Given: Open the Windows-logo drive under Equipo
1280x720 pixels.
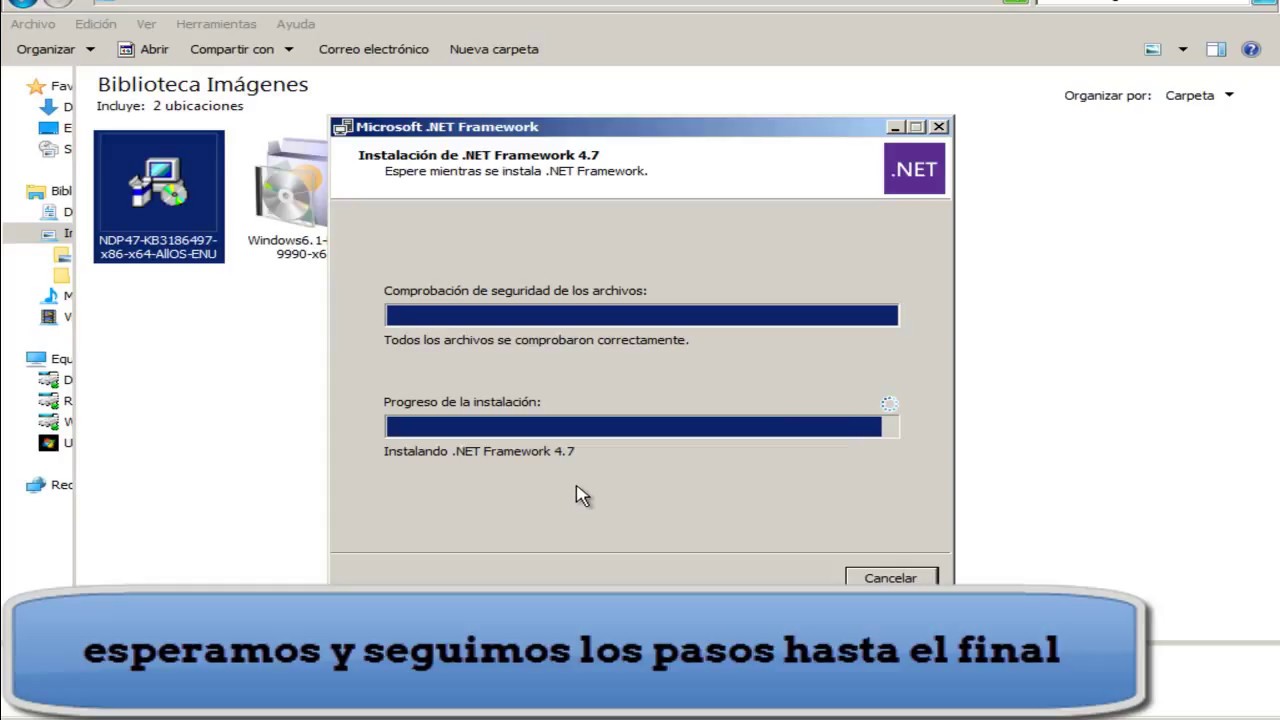Looking at the screenshot, I should pyautogui.click(x=48, y=443).
